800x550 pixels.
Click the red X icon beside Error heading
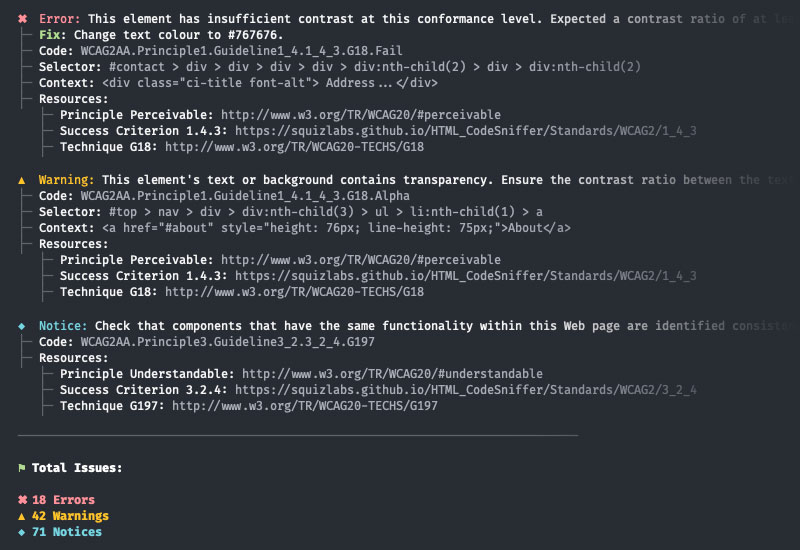tap(23, 18)
